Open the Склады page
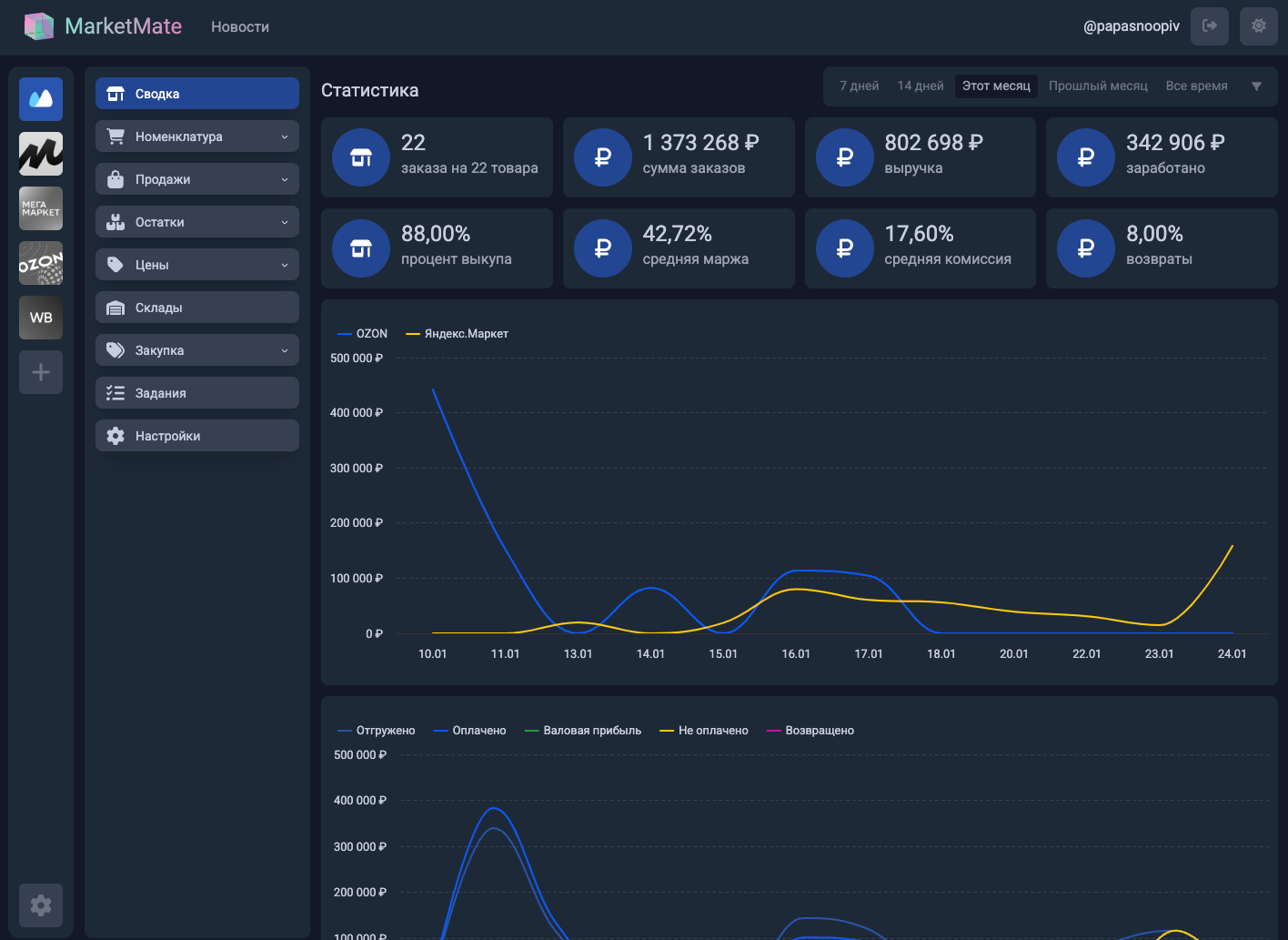 [197, 308]
